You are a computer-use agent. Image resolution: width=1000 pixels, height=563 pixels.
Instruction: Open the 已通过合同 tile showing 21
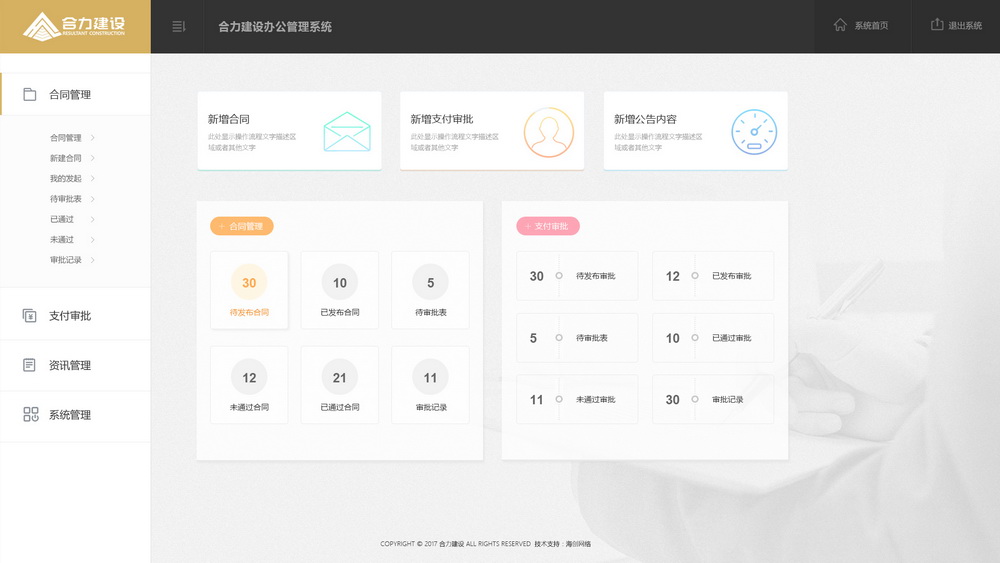point(340,385)
